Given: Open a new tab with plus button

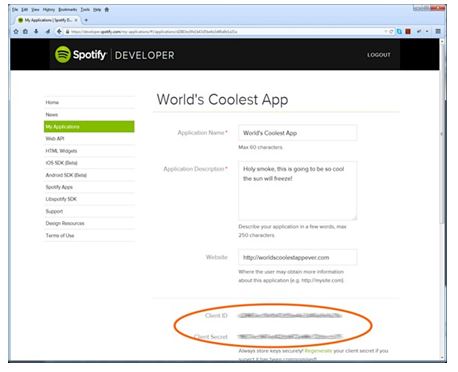Looking at the screenshot, I should (86, 20).
